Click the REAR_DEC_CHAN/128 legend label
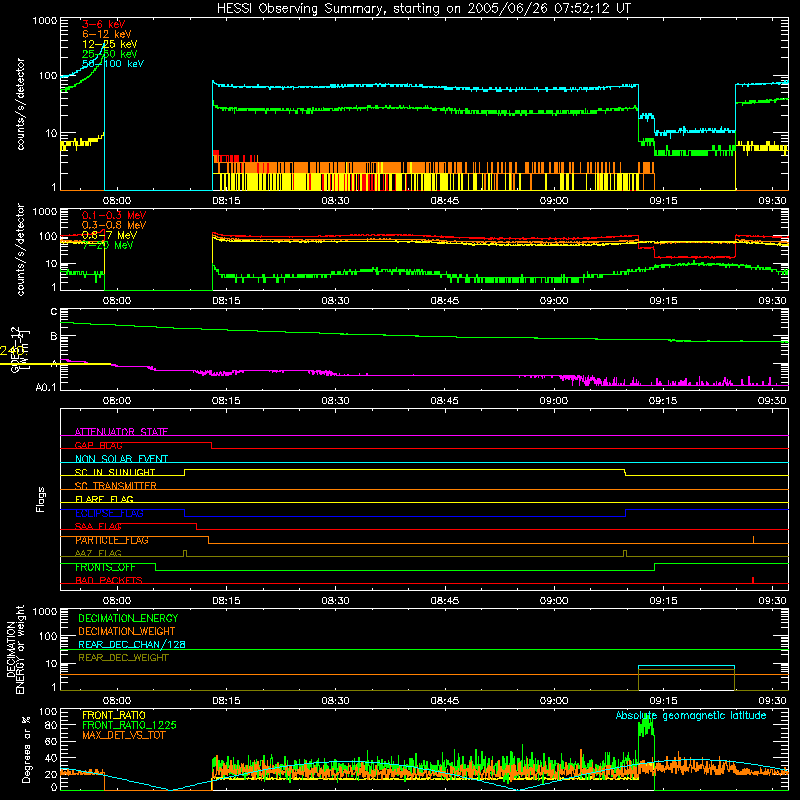The image size is (800, 800). pos(132,644)
